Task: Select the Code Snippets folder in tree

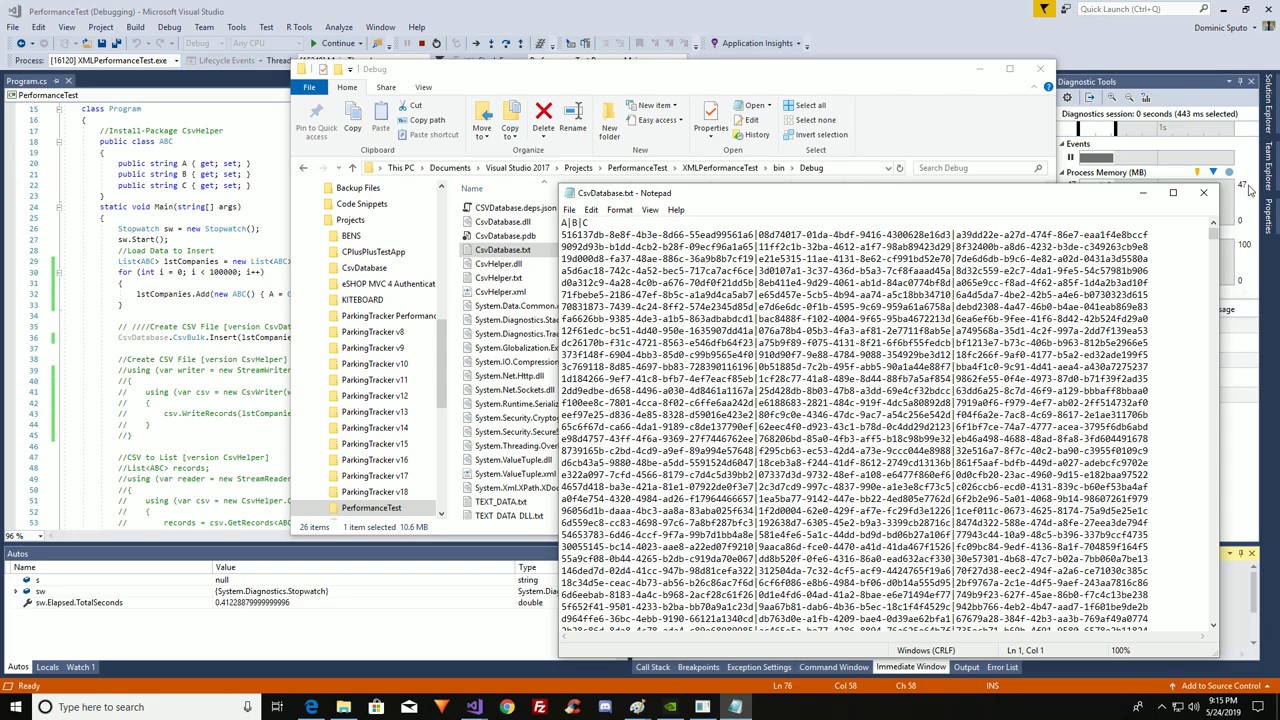Action: pos(361,204)
